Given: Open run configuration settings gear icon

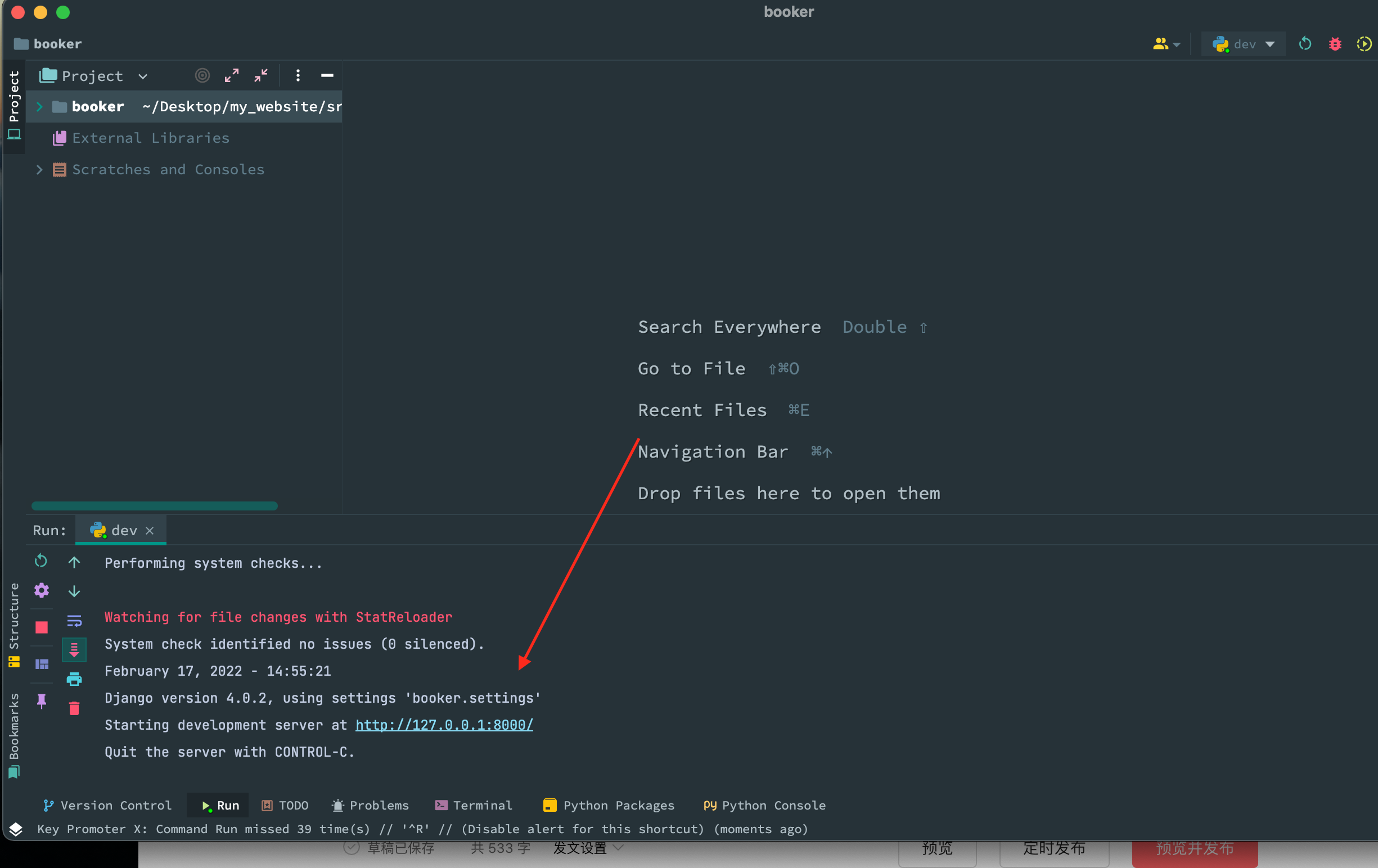Looking at the screenshot, I should 41,590.
